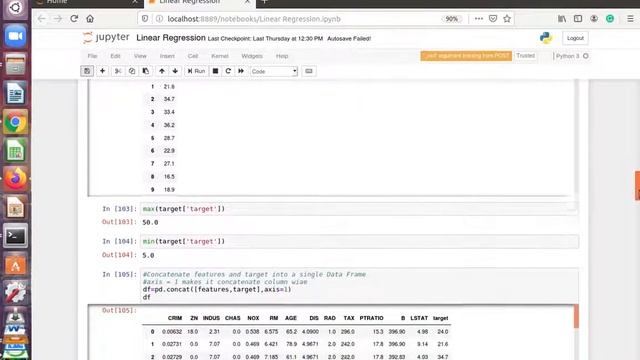Toggle the browser sidebar icon
Image resolution: width=640 pixels, height=360 pixels.
[x=578, y=19]
